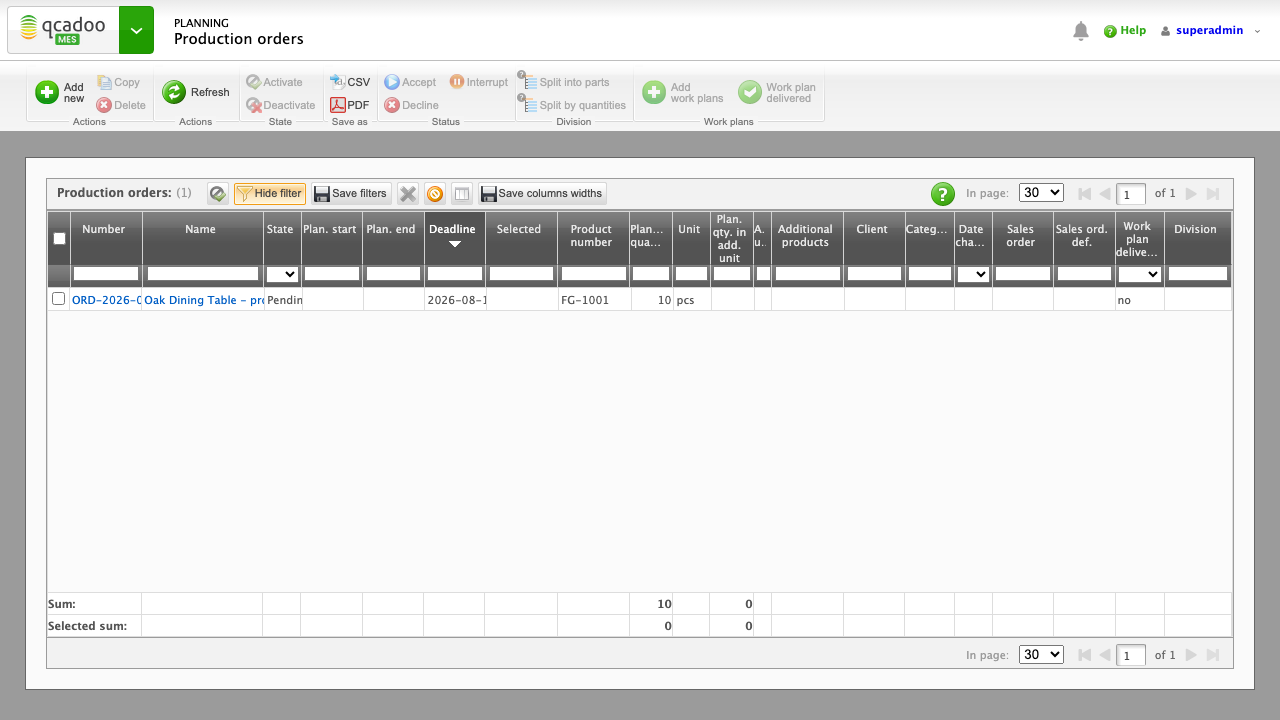Click Work plan delivered icon
Screen dimensions: 1280x720
tap(750, 93)
